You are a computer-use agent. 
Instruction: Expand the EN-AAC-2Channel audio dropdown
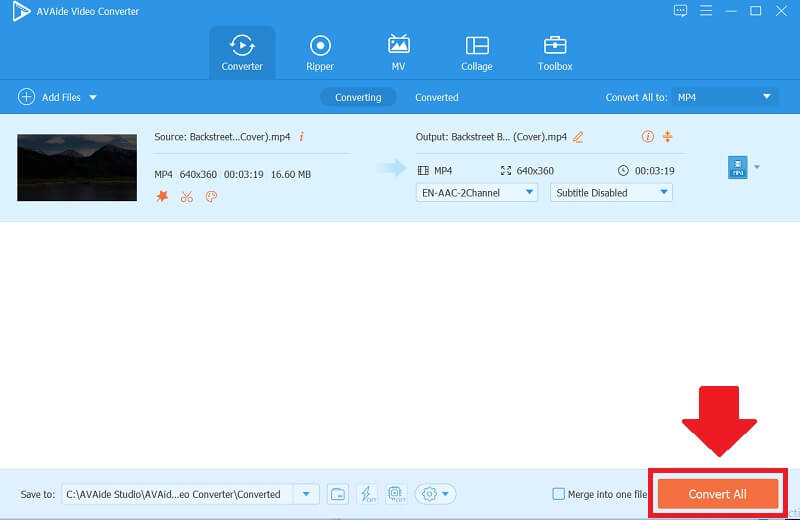(476, 192)
